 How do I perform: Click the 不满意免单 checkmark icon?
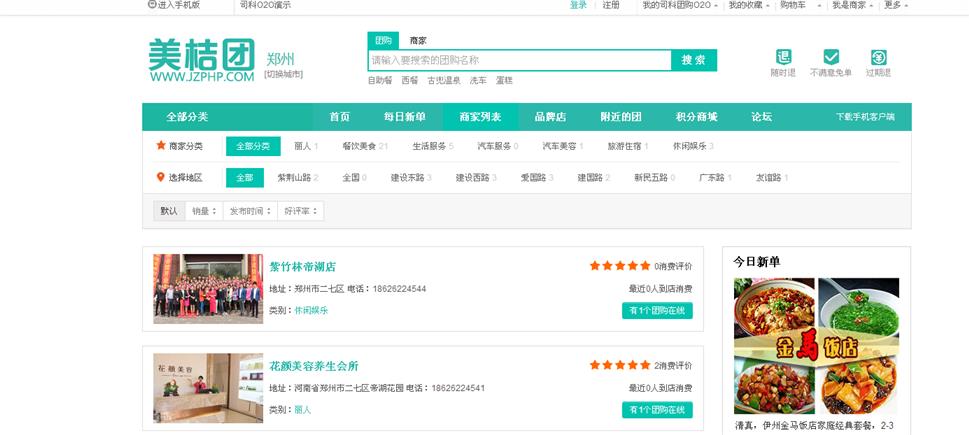(830, 57)
